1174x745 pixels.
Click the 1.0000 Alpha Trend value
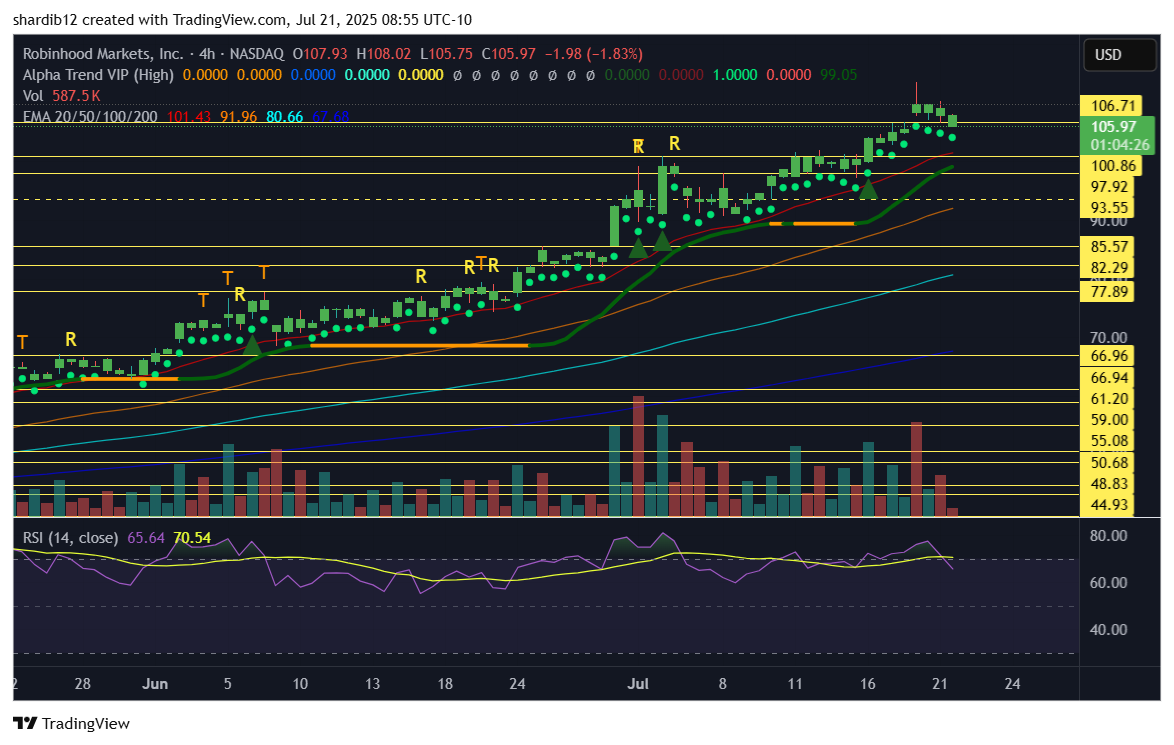(x=734, y=75)
